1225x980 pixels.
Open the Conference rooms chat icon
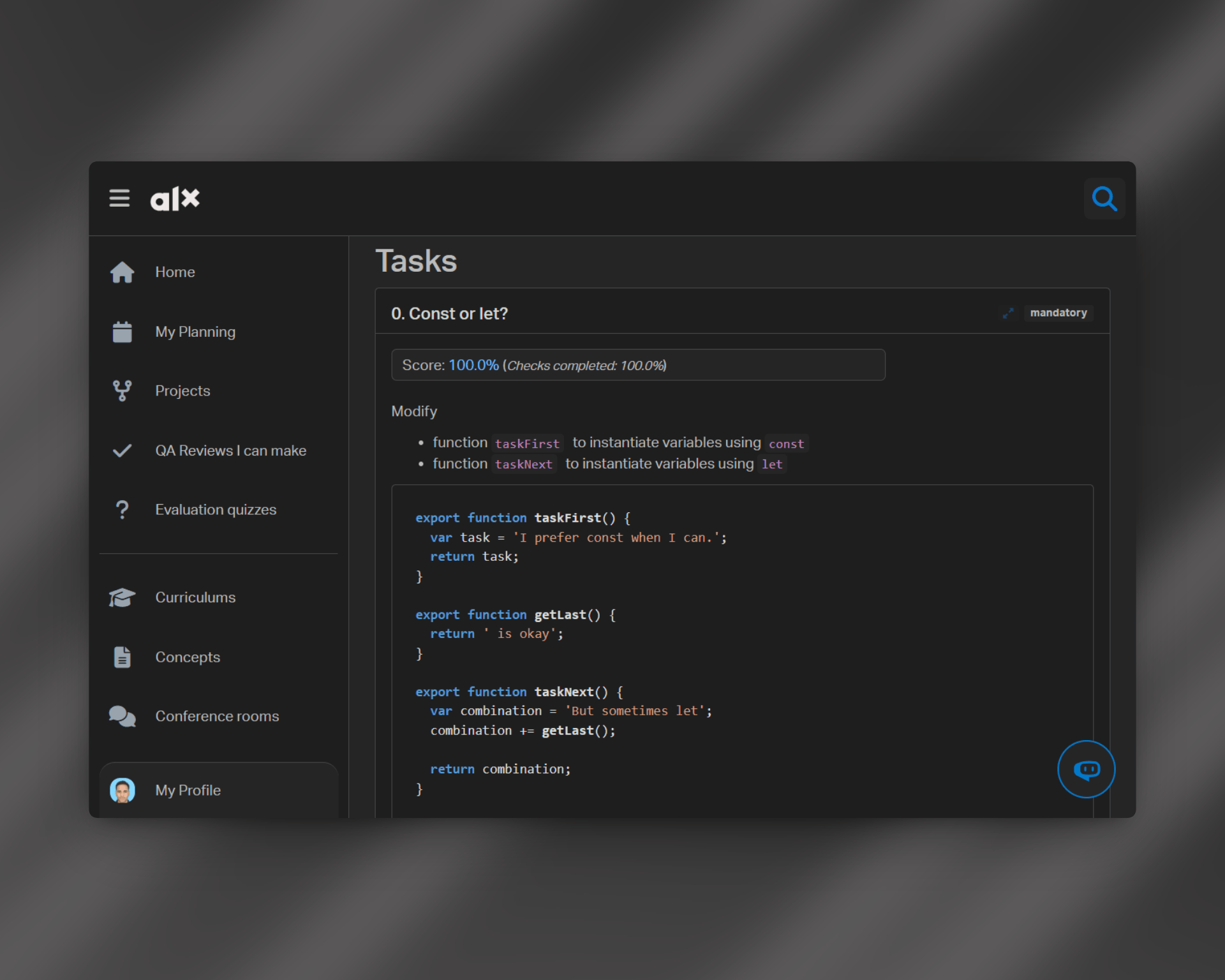point(122,716)
